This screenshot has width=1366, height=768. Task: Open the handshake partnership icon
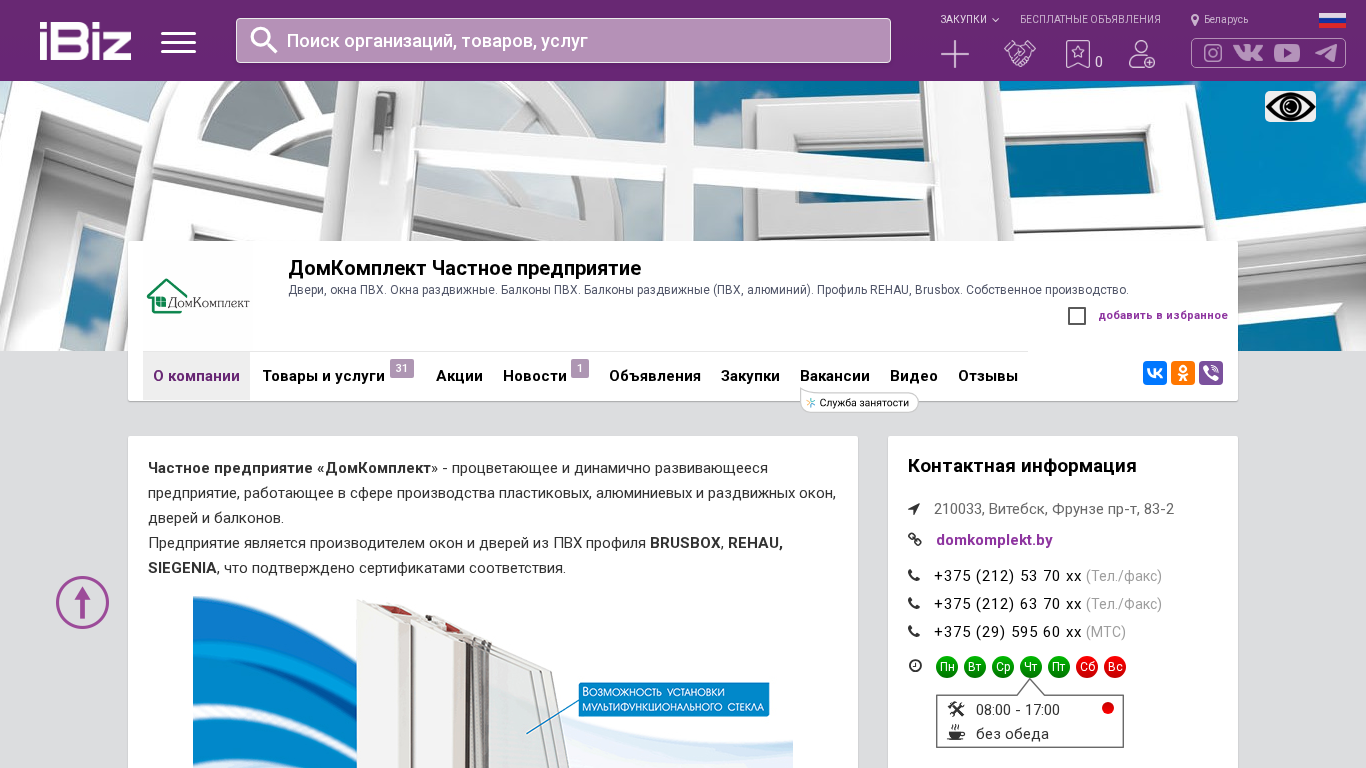point(1020,54)
